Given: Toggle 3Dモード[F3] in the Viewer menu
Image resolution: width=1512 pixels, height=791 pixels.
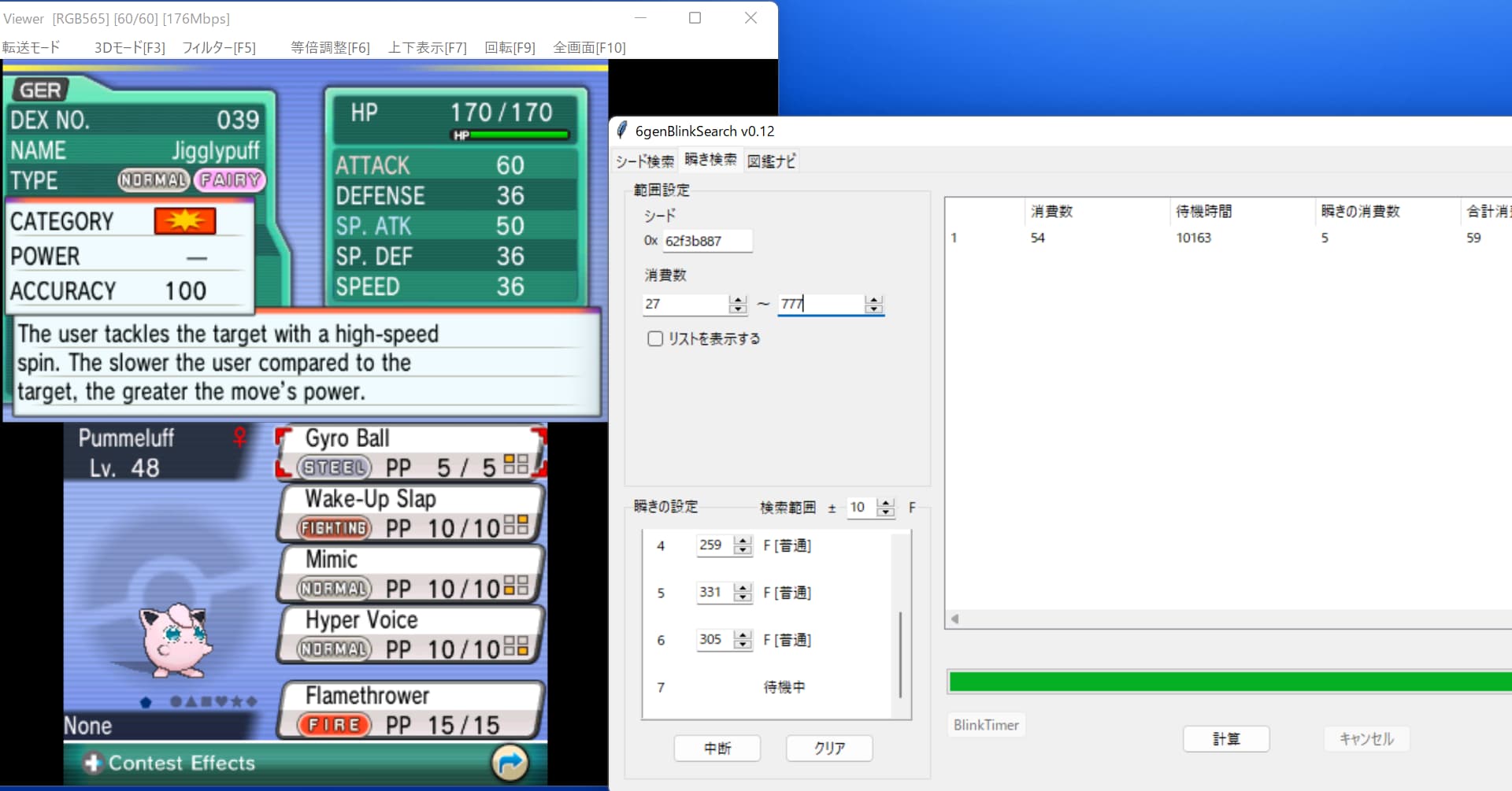Looking at the screenshot, I should coord(130,47).
